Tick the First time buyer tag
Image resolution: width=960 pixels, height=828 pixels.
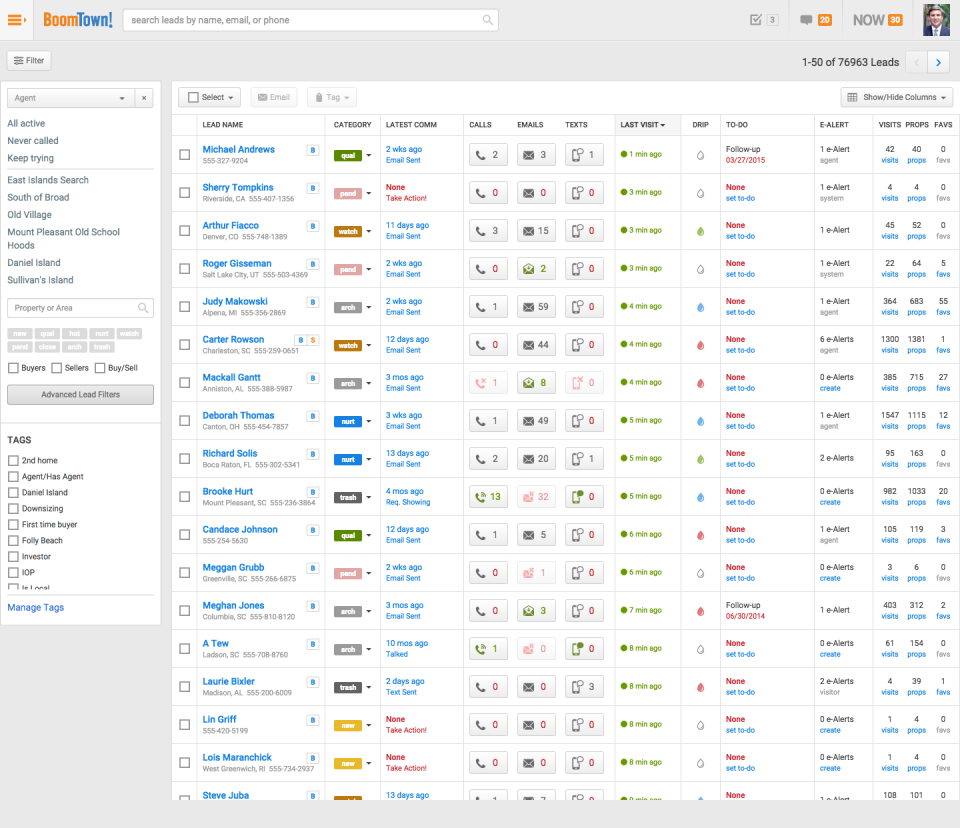pos(13,525)
